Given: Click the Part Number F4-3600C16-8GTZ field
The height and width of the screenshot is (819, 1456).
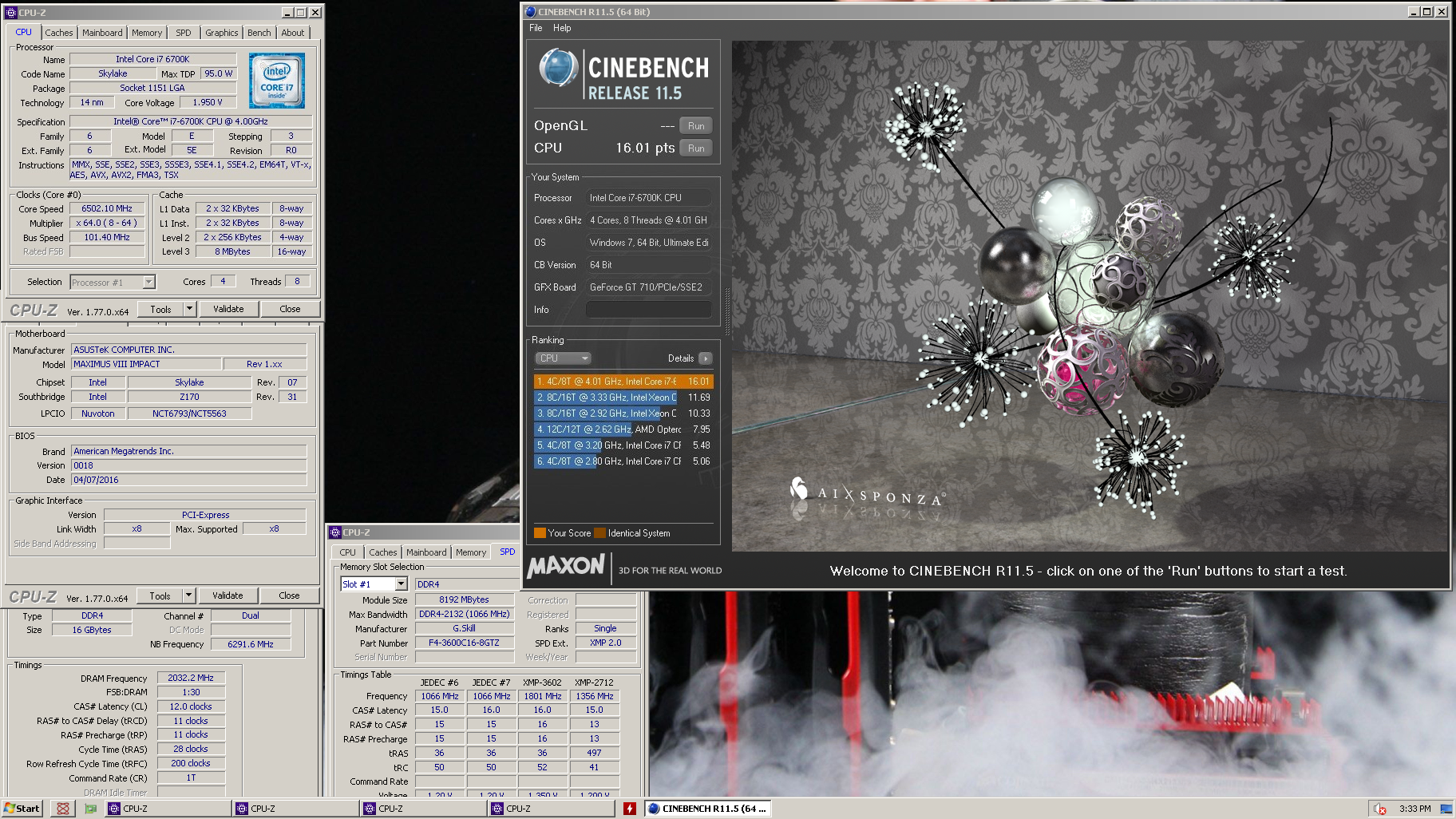Looking at the screenshot, I should (464, 643).
